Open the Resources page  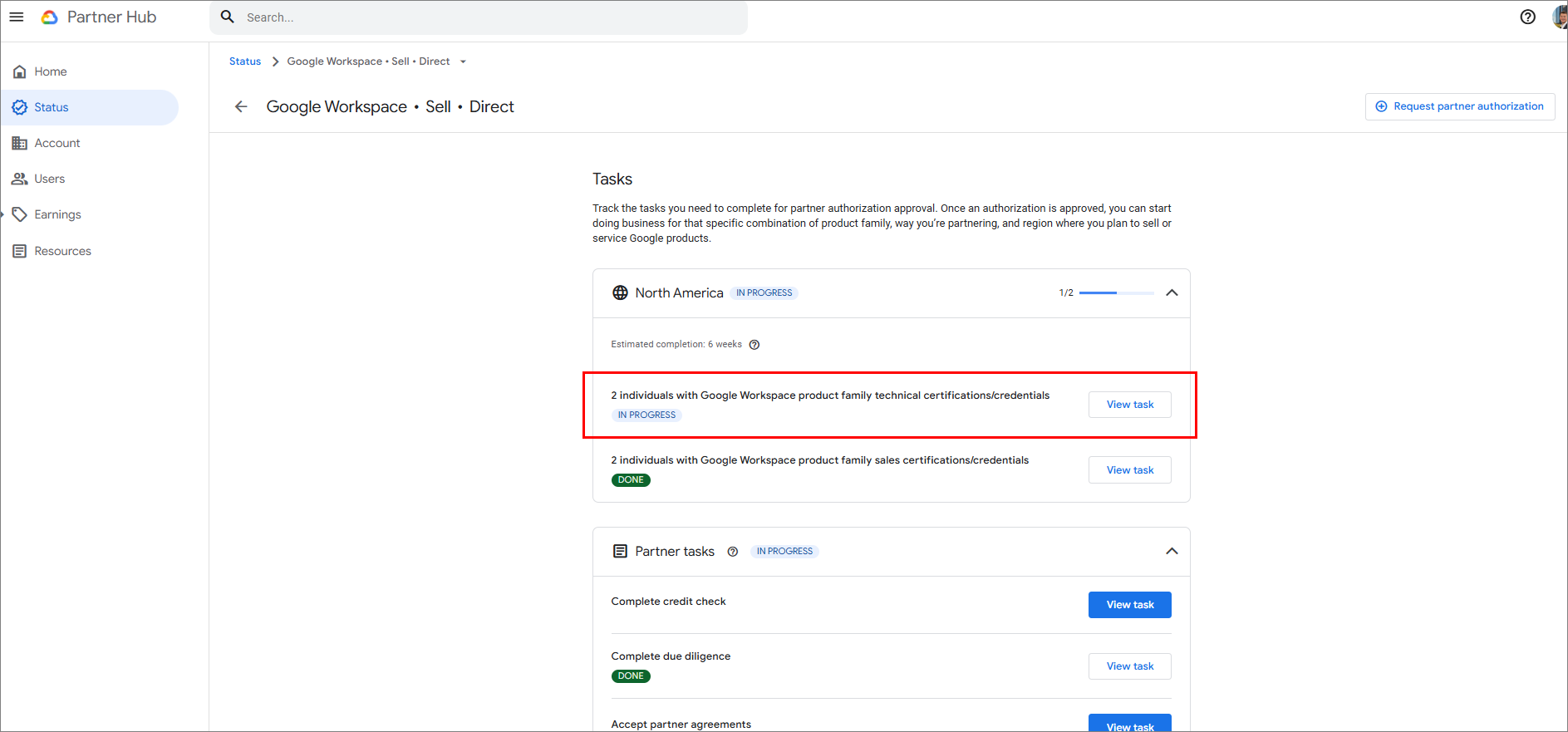89,251
